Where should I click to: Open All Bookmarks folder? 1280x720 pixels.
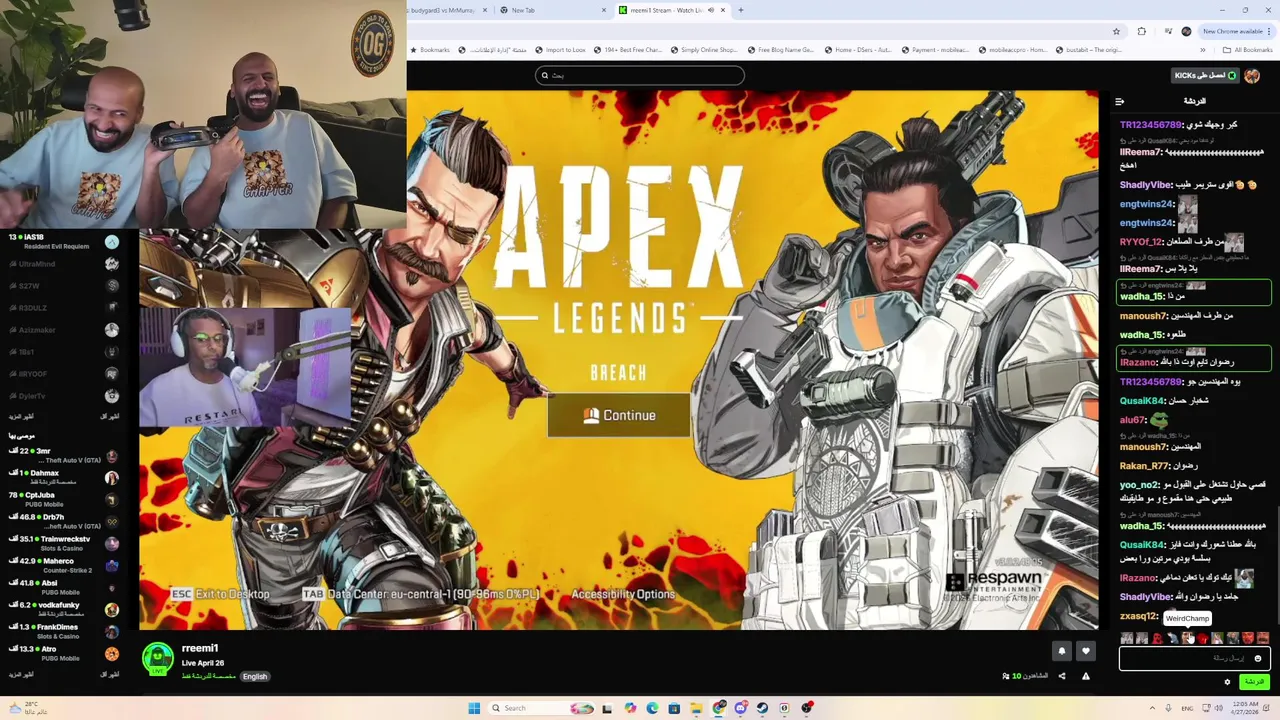click(x=1248, y=50)
